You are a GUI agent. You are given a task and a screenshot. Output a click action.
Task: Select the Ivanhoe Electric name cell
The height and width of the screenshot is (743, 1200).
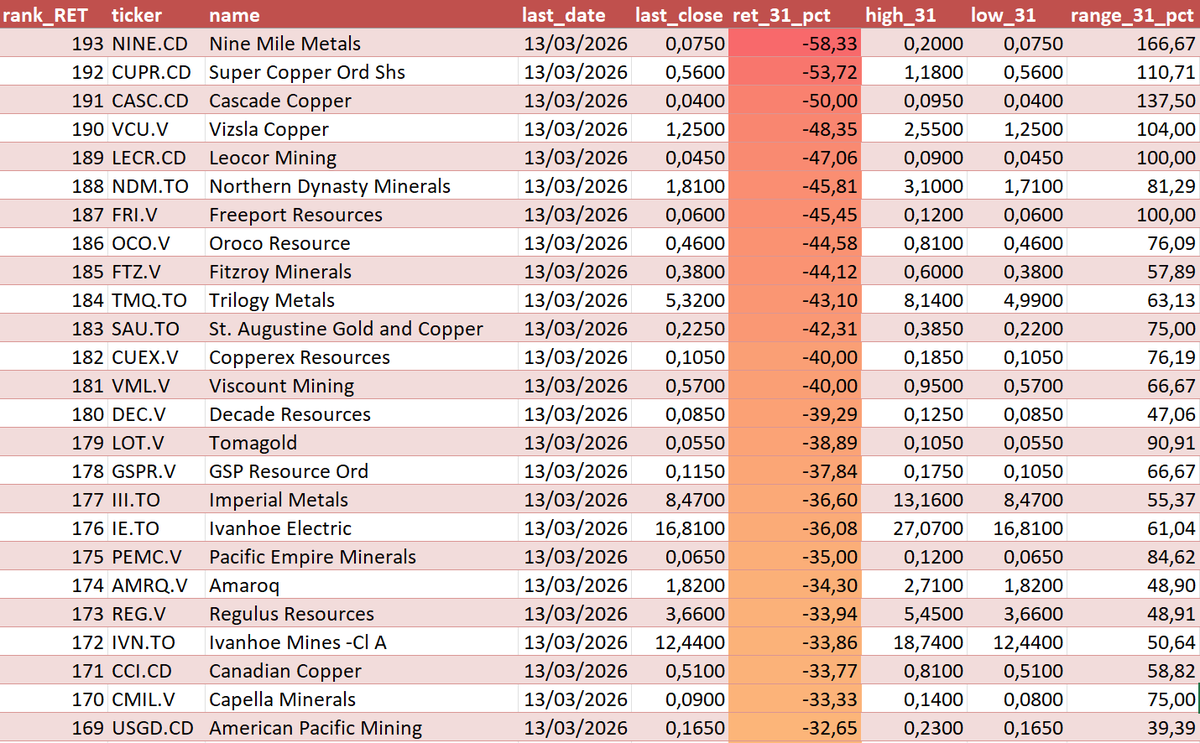coord(361,528)
